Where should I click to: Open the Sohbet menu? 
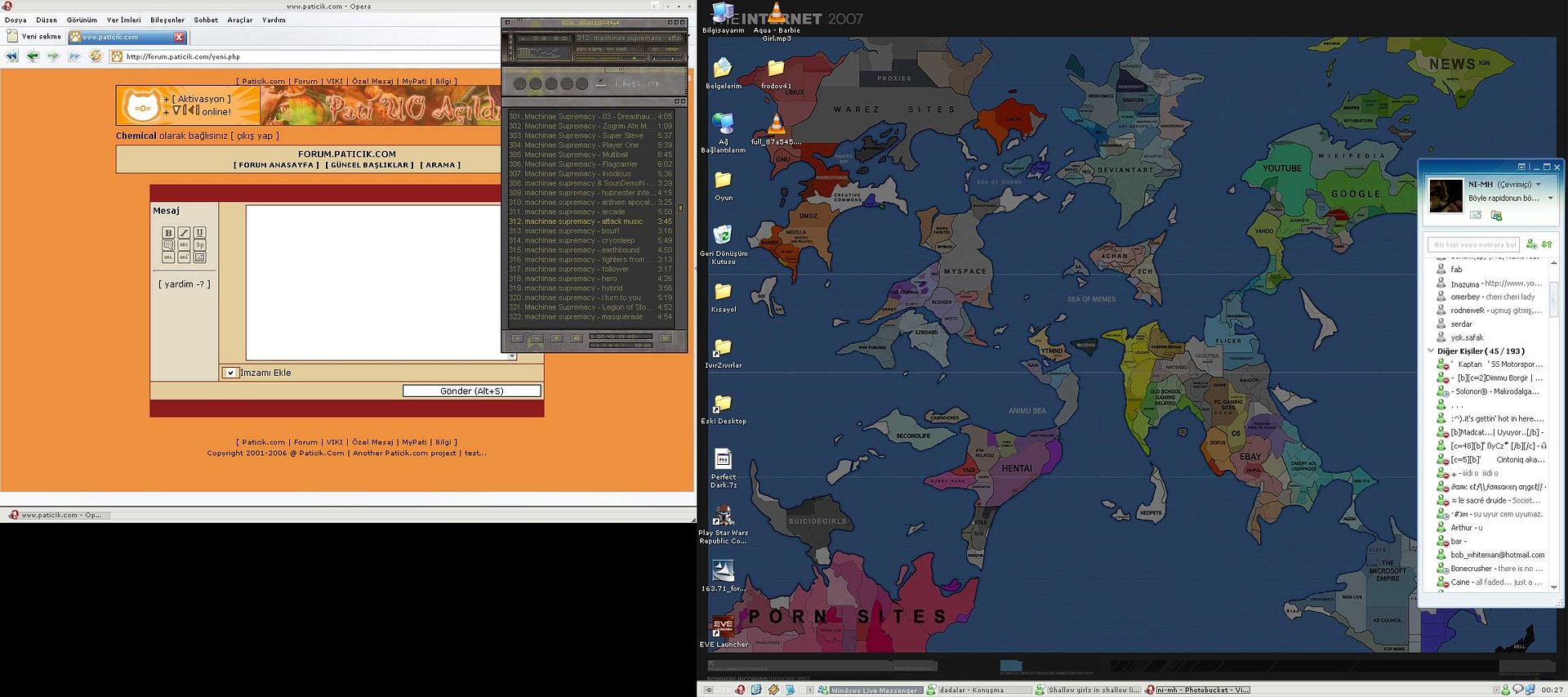coord(206,20)
